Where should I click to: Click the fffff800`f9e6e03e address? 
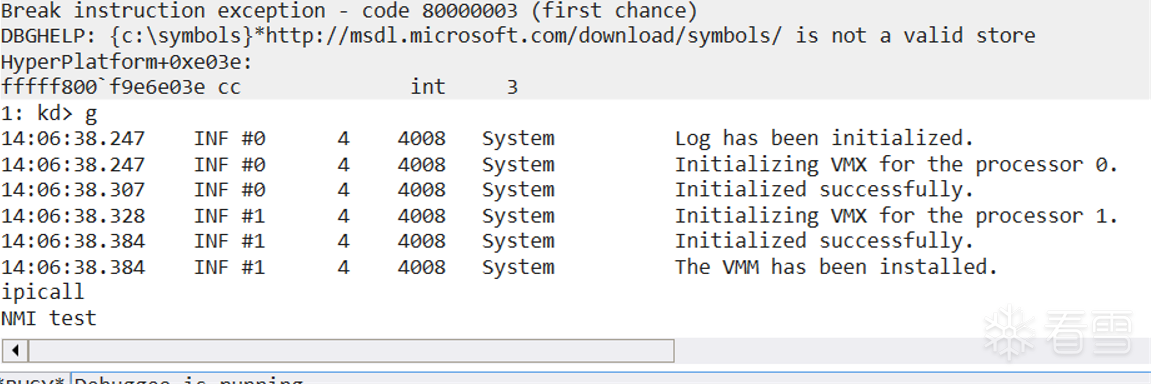click(x=103, y=88)
